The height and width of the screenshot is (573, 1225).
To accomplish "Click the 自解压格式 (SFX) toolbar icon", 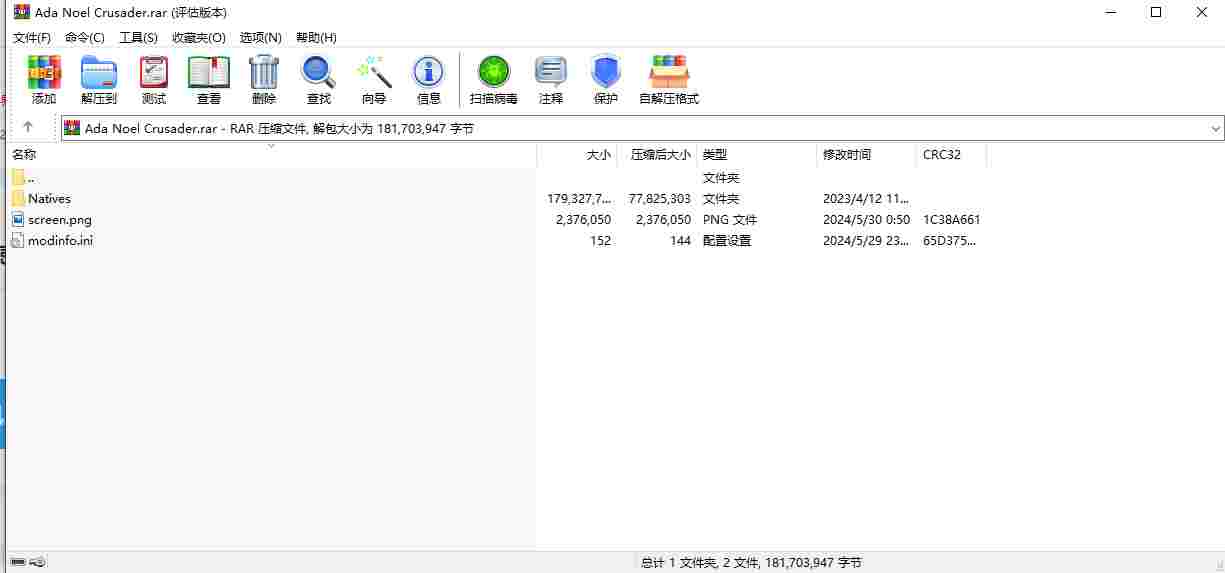I will coord(669,72).
